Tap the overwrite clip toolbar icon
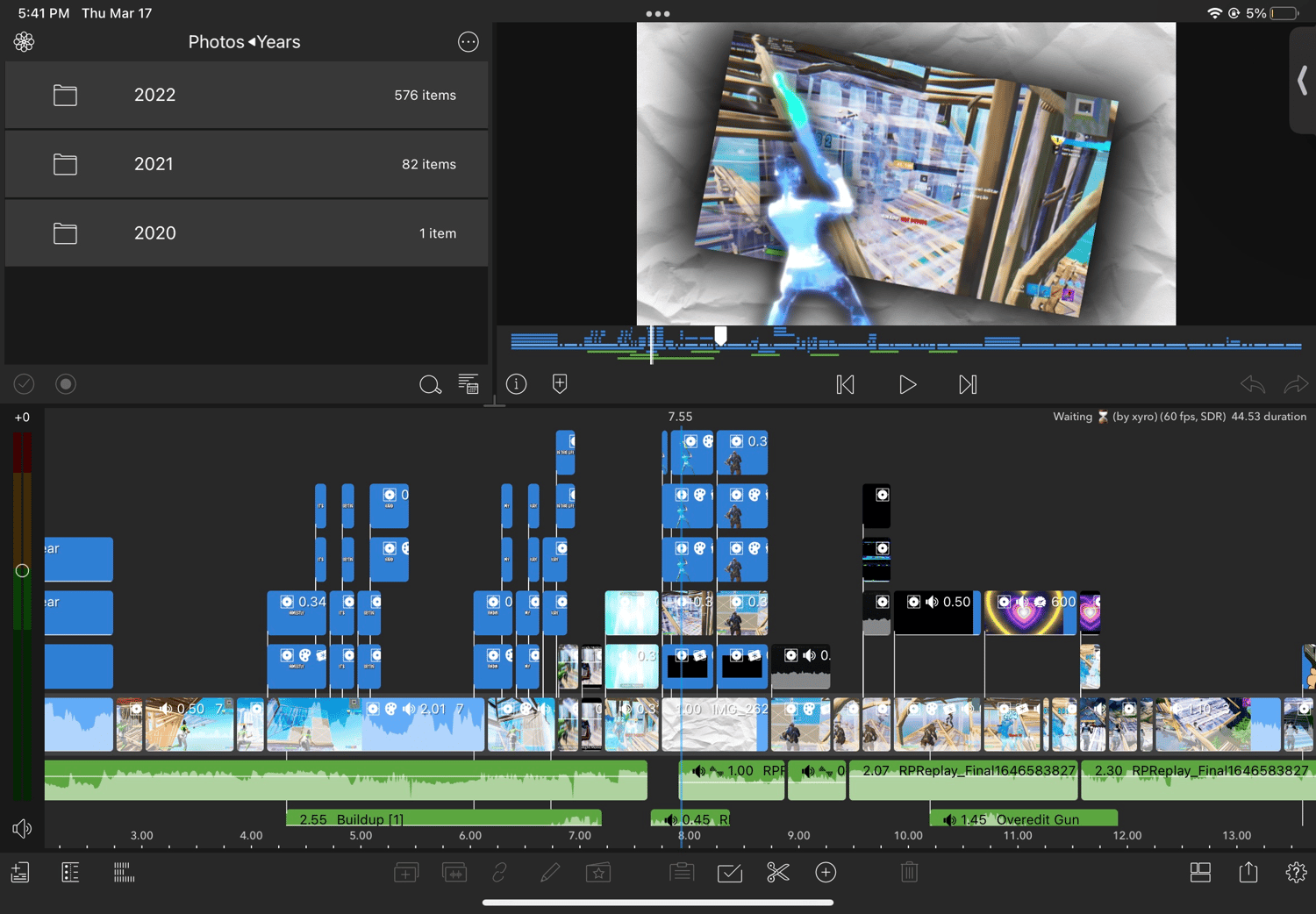The width and height of the screenshot is (1316, 914). (454, 872)
